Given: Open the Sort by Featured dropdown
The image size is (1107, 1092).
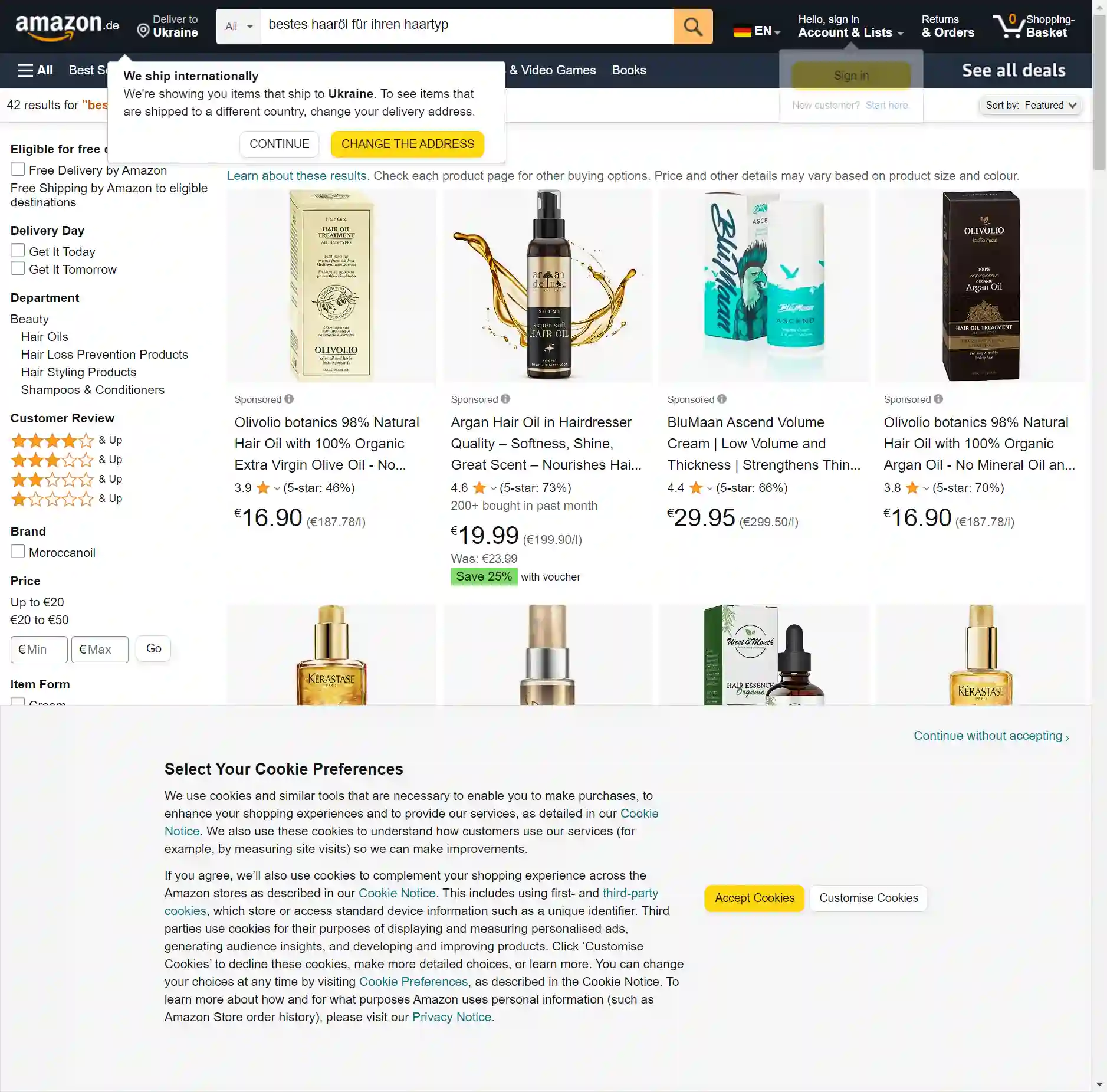Looking at the screenshot, I should [1030, 105].
